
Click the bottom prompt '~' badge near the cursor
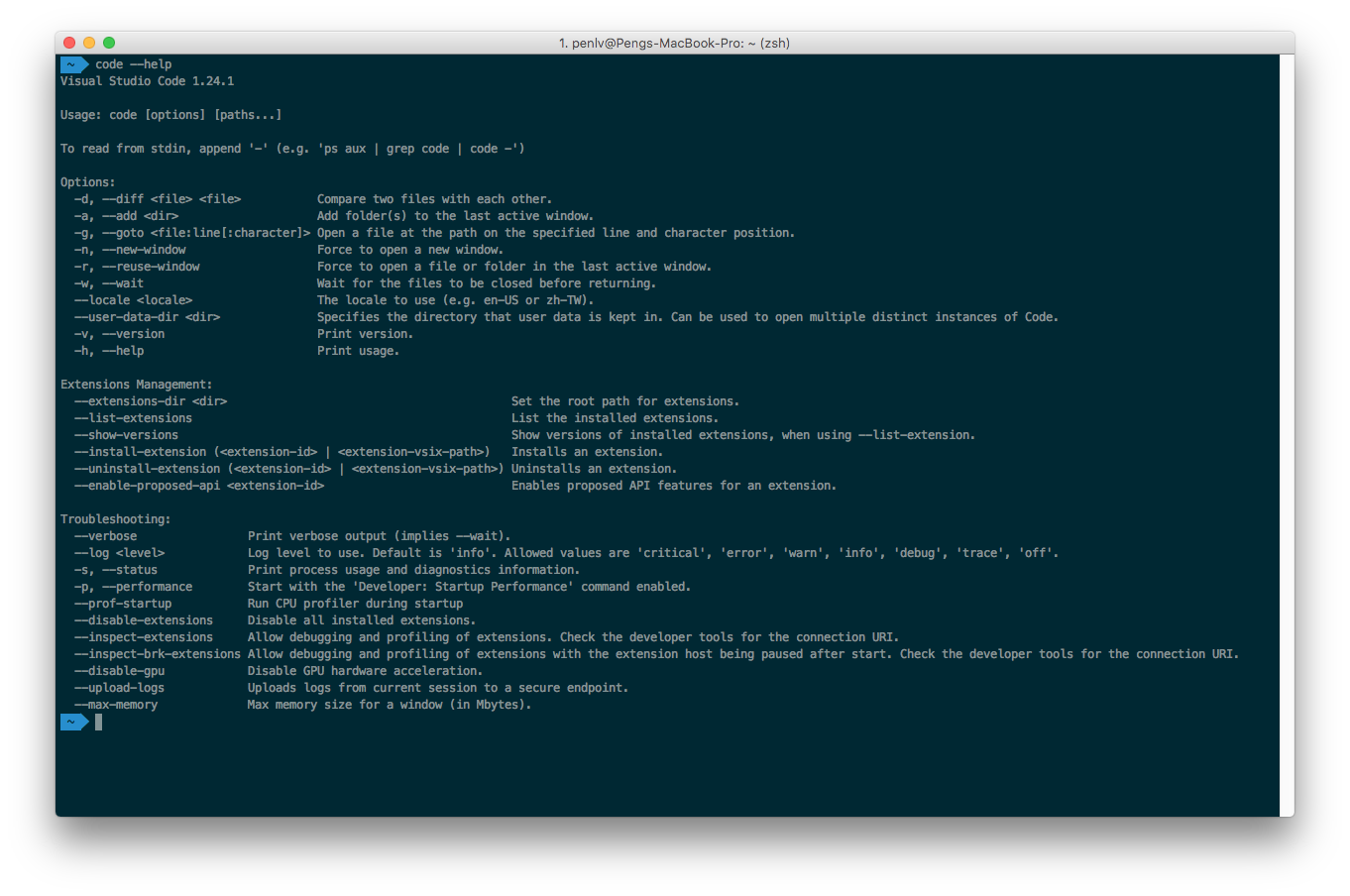pos(73,722)
